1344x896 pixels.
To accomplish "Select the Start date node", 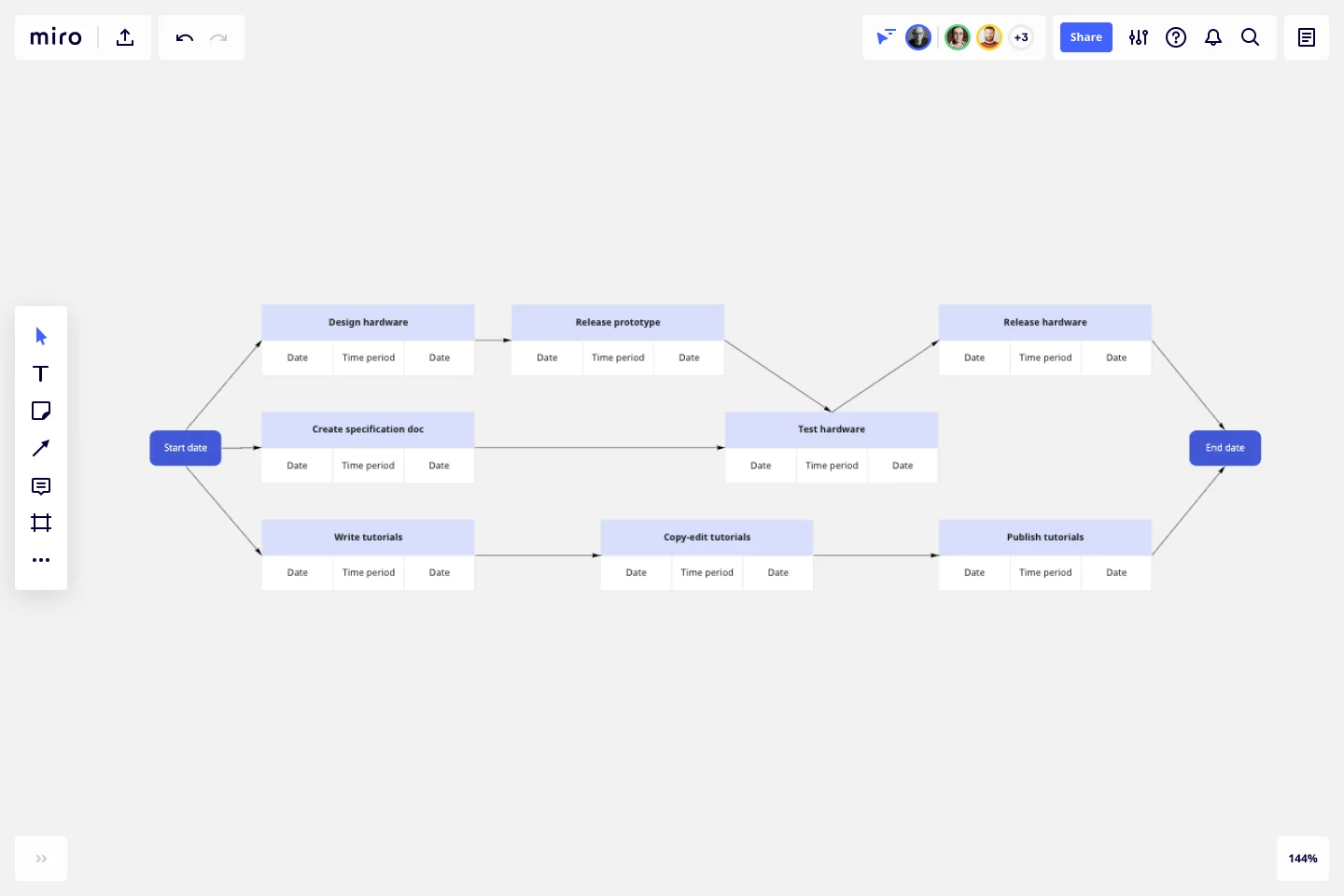I will [186, 448].
